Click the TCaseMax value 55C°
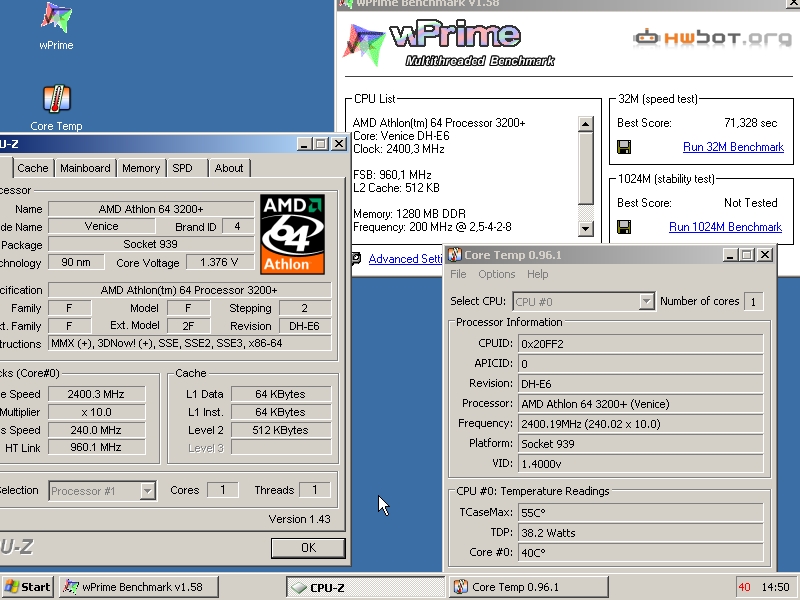 tap(640, 513)
